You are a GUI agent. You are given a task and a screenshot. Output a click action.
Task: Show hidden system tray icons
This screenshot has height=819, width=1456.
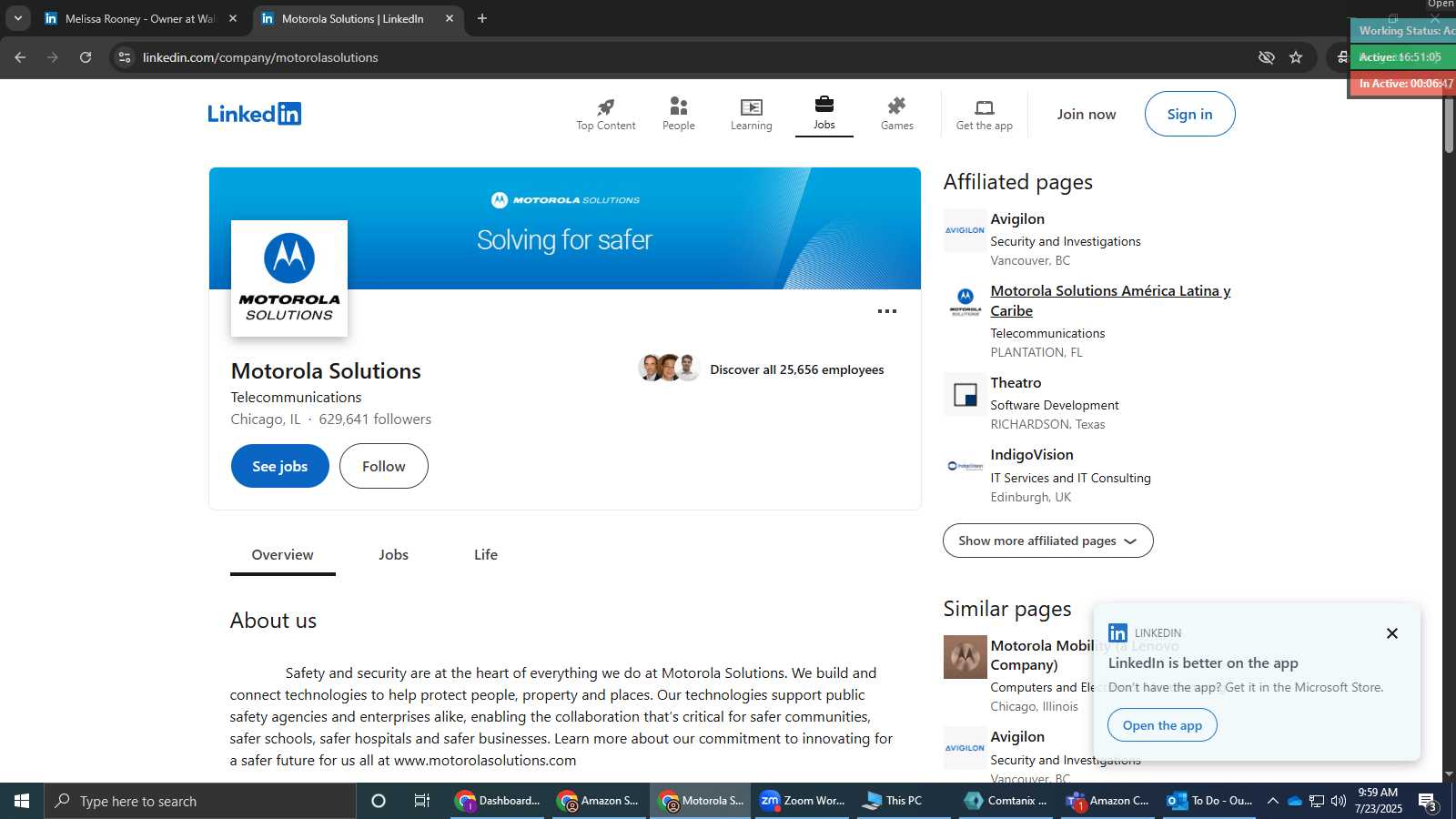(x=1273, y=801)
